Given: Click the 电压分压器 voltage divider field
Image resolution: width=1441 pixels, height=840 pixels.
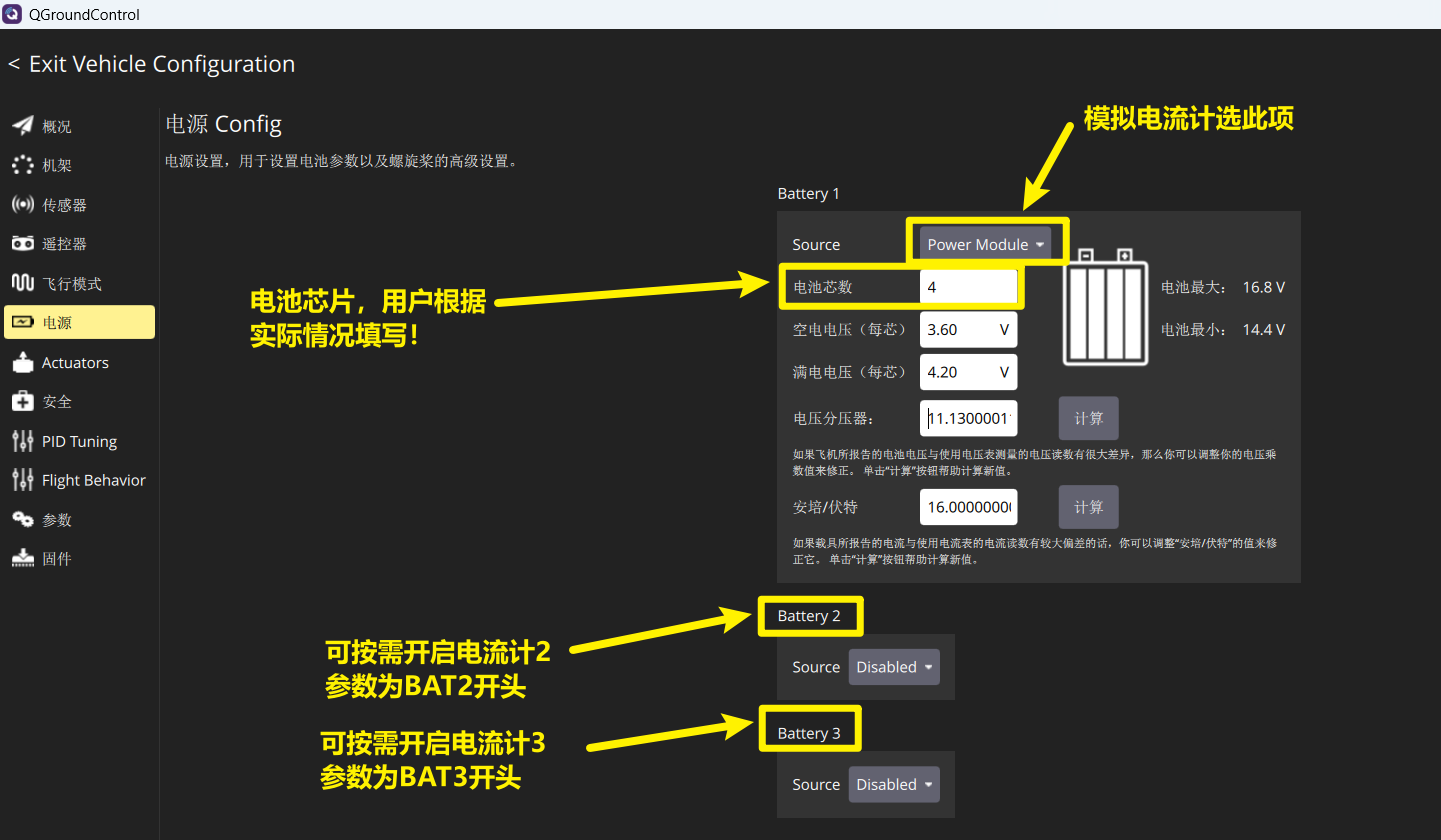Looking at the screenshot, I should pos(968,419).
